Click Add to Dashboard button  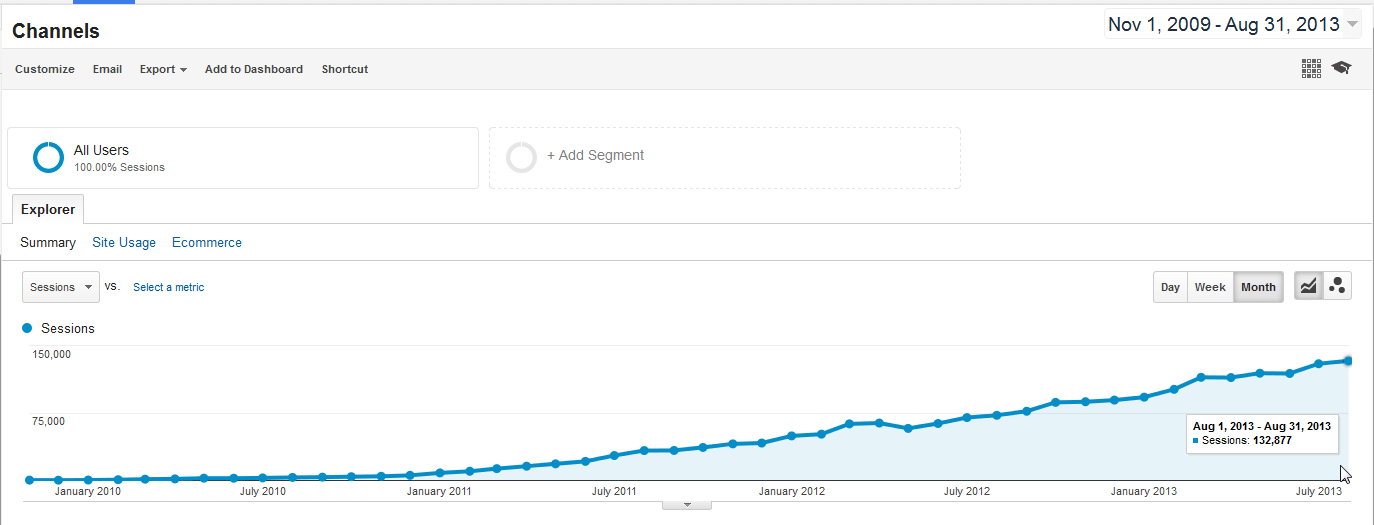(254, 69)
